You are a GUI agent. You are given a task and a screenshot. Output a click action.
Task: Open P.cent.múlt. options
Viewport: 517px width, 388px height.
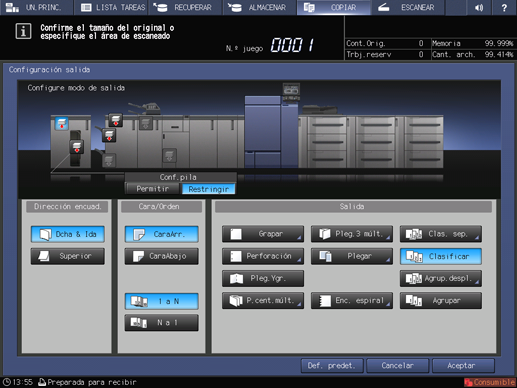click(263, 300)
